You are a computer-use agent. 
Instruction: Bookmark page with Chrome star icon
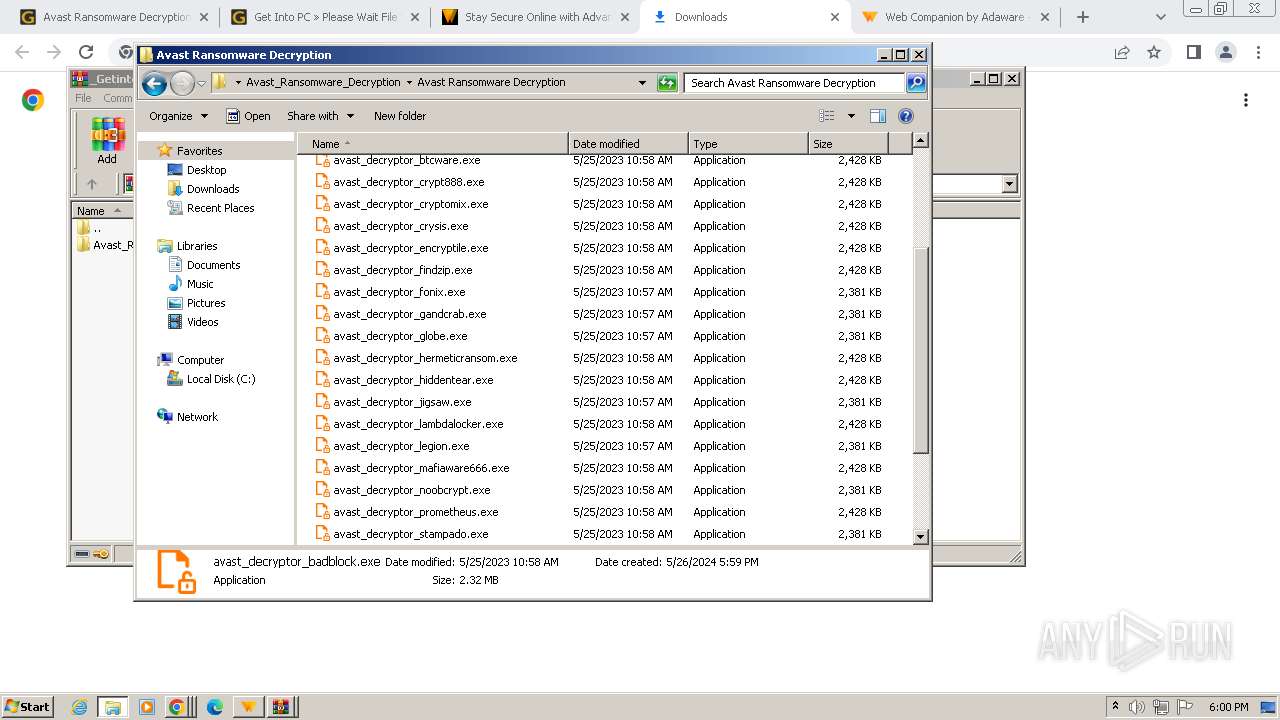1154,52
